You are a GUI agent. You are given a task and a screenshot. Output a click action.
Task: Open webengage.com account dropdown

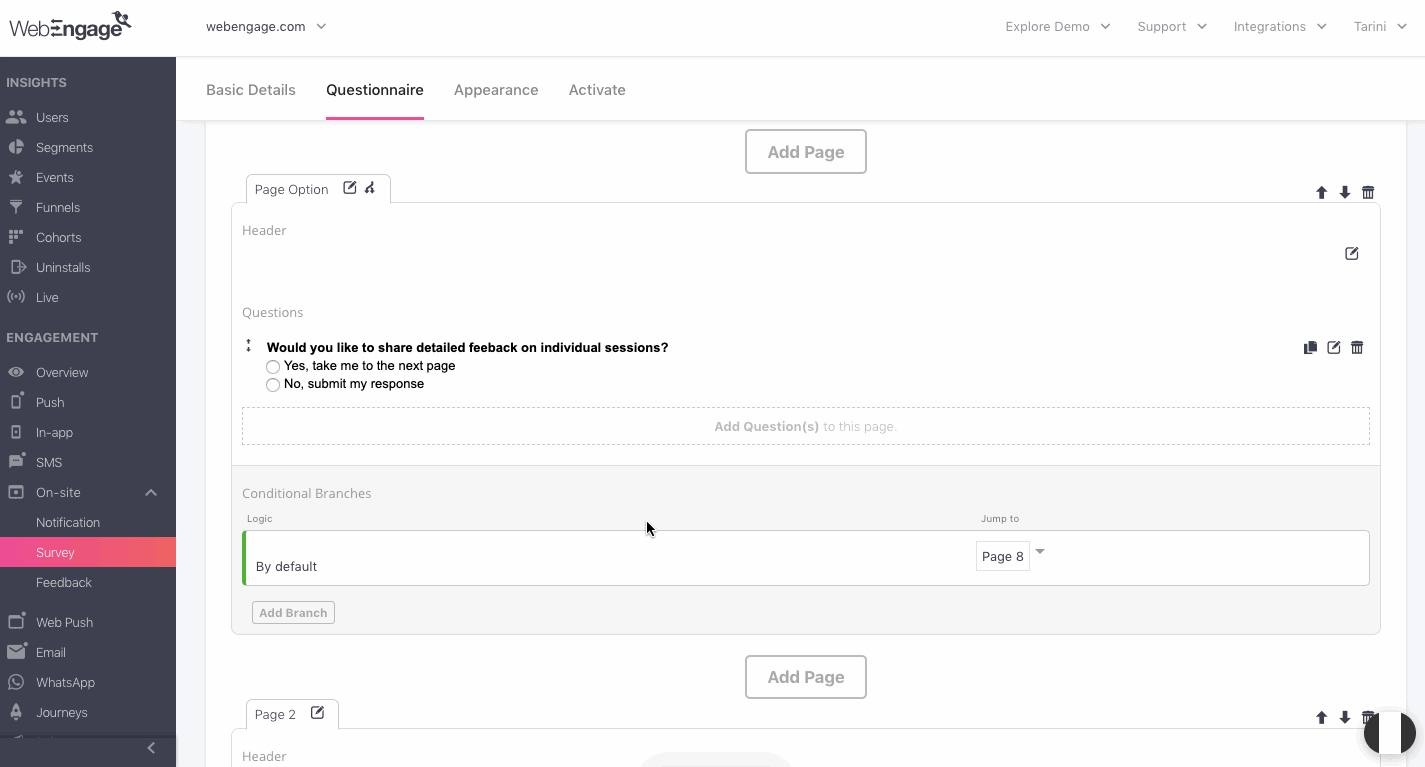[266, 26]
